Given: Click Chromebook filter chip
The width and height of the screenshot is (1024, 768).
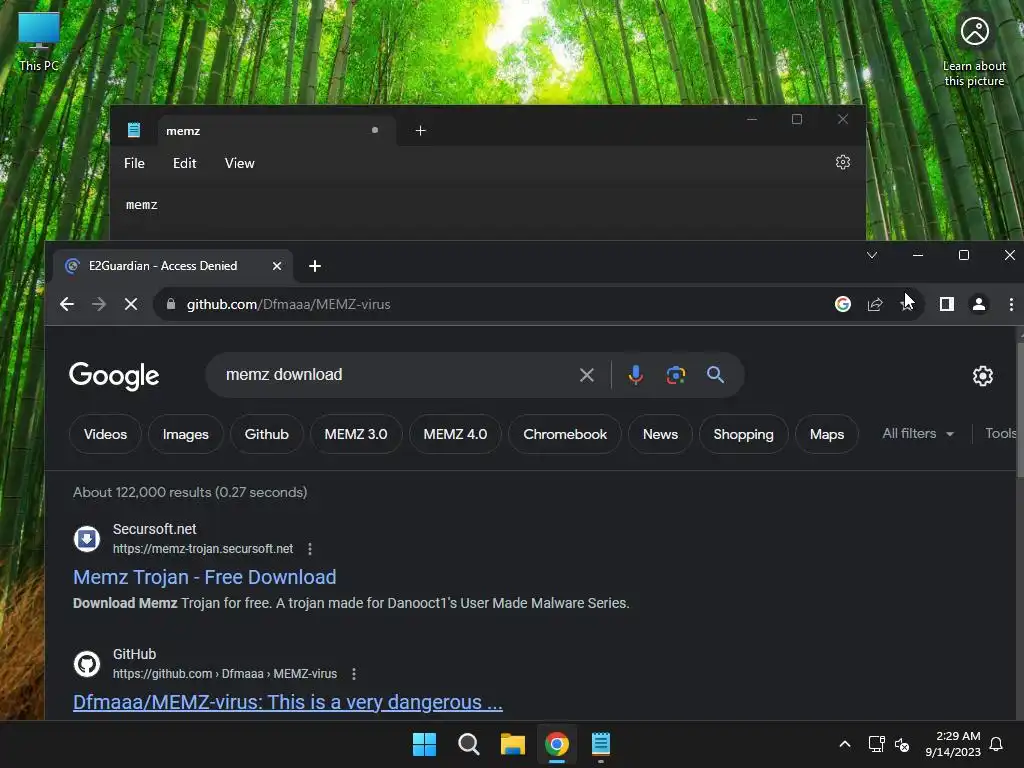Looking at the screenshot, I should point(565,434).
